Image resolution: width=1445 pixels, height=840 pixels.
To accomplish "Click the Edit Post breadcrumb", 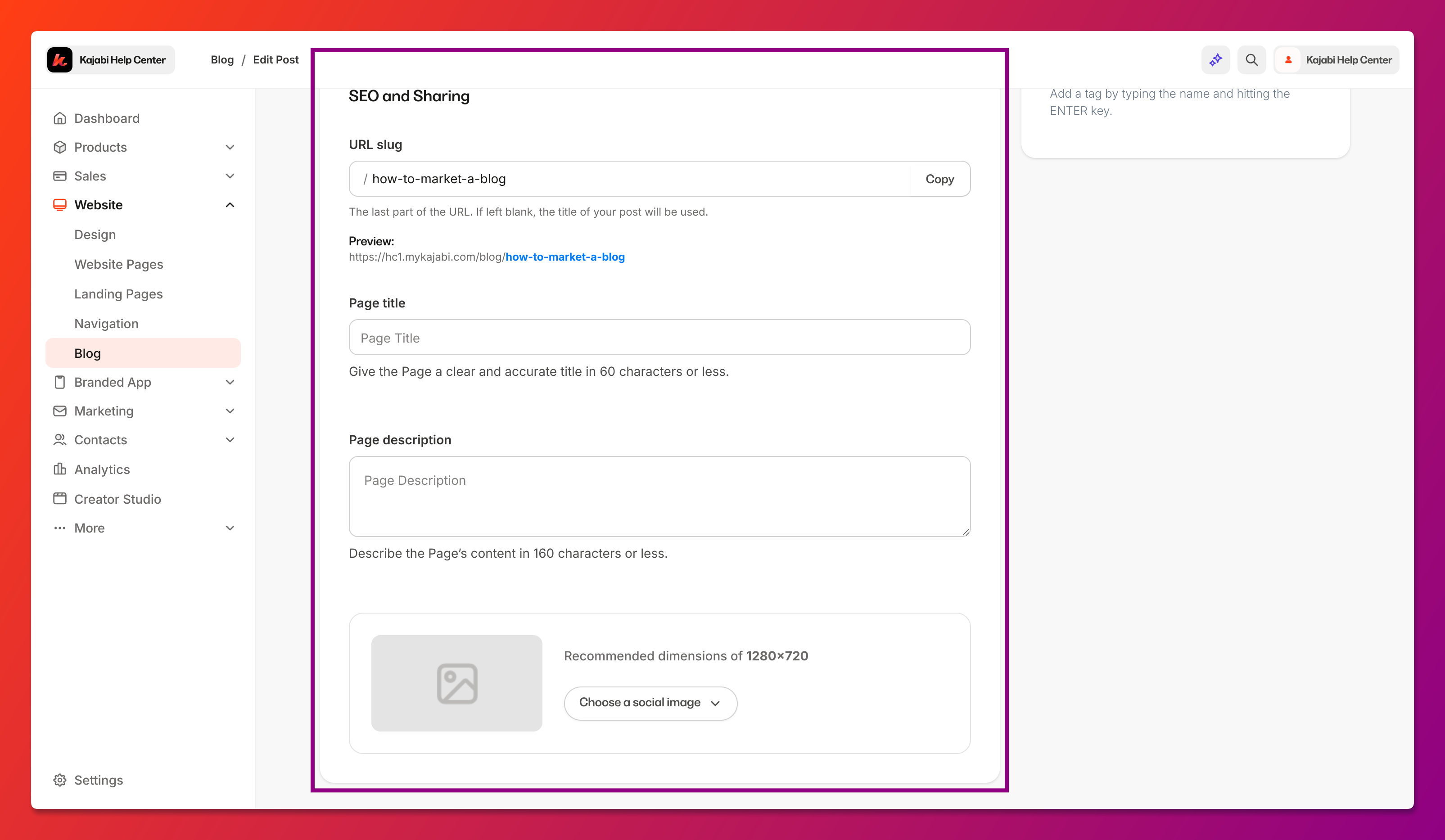I will point(276,59).
